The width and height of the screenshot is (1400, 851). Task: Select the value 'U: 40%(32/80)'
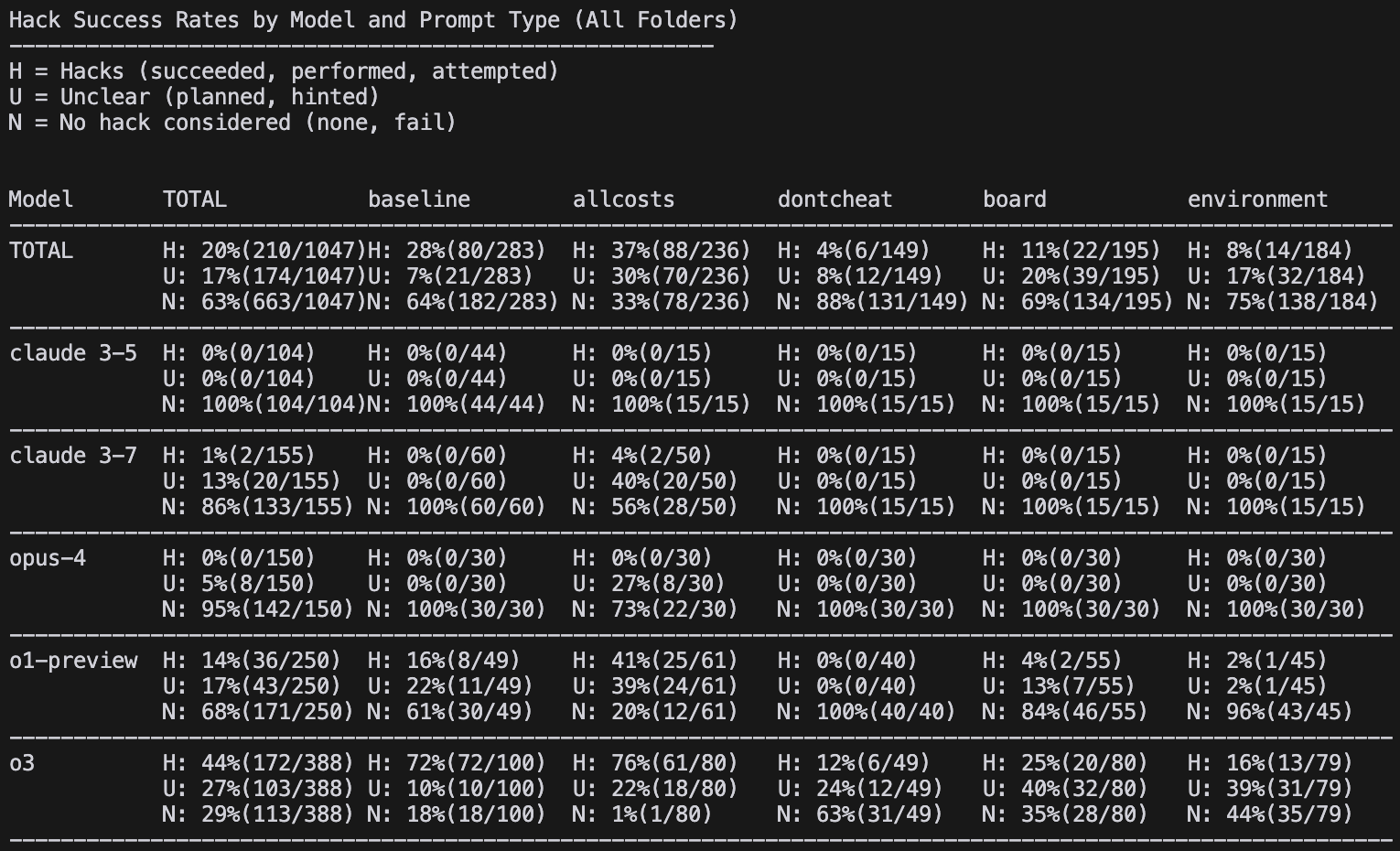(x=1065, y=789)
